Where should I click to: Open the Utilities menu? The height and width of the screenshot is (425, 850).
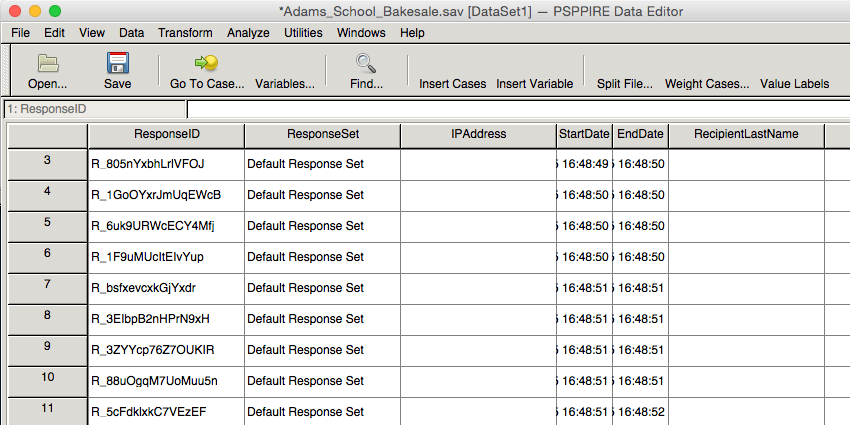(x=303, y=33)
